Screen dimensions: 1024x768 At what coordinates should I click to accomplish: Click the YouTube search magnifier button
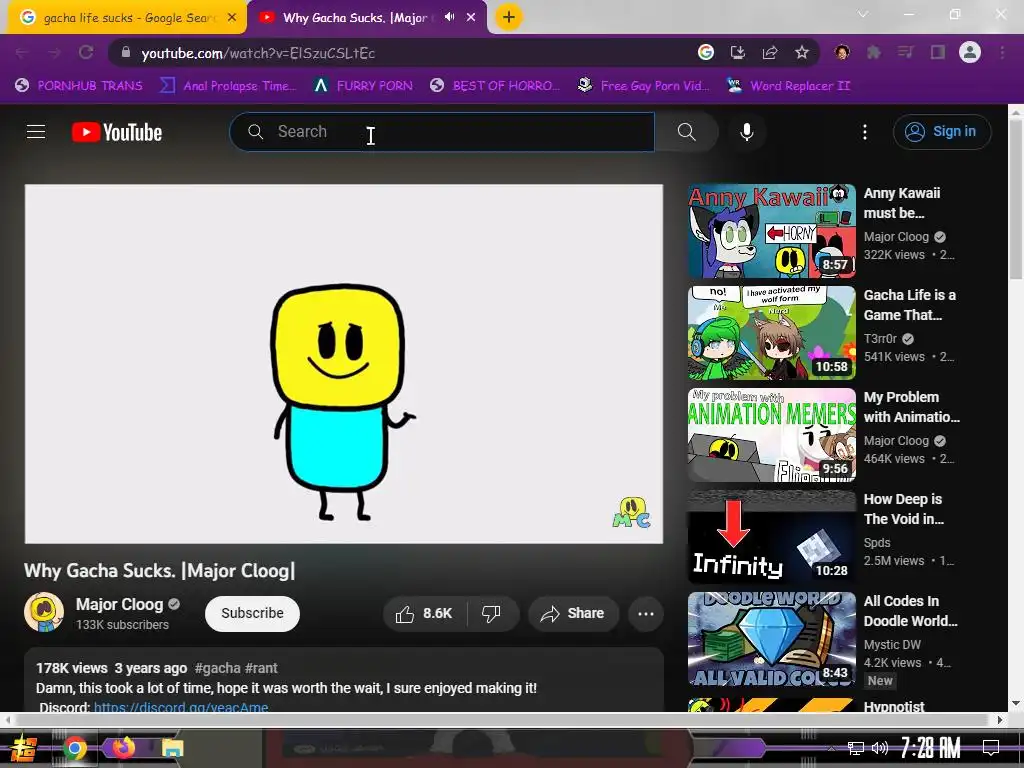click(x=686, y=132)
